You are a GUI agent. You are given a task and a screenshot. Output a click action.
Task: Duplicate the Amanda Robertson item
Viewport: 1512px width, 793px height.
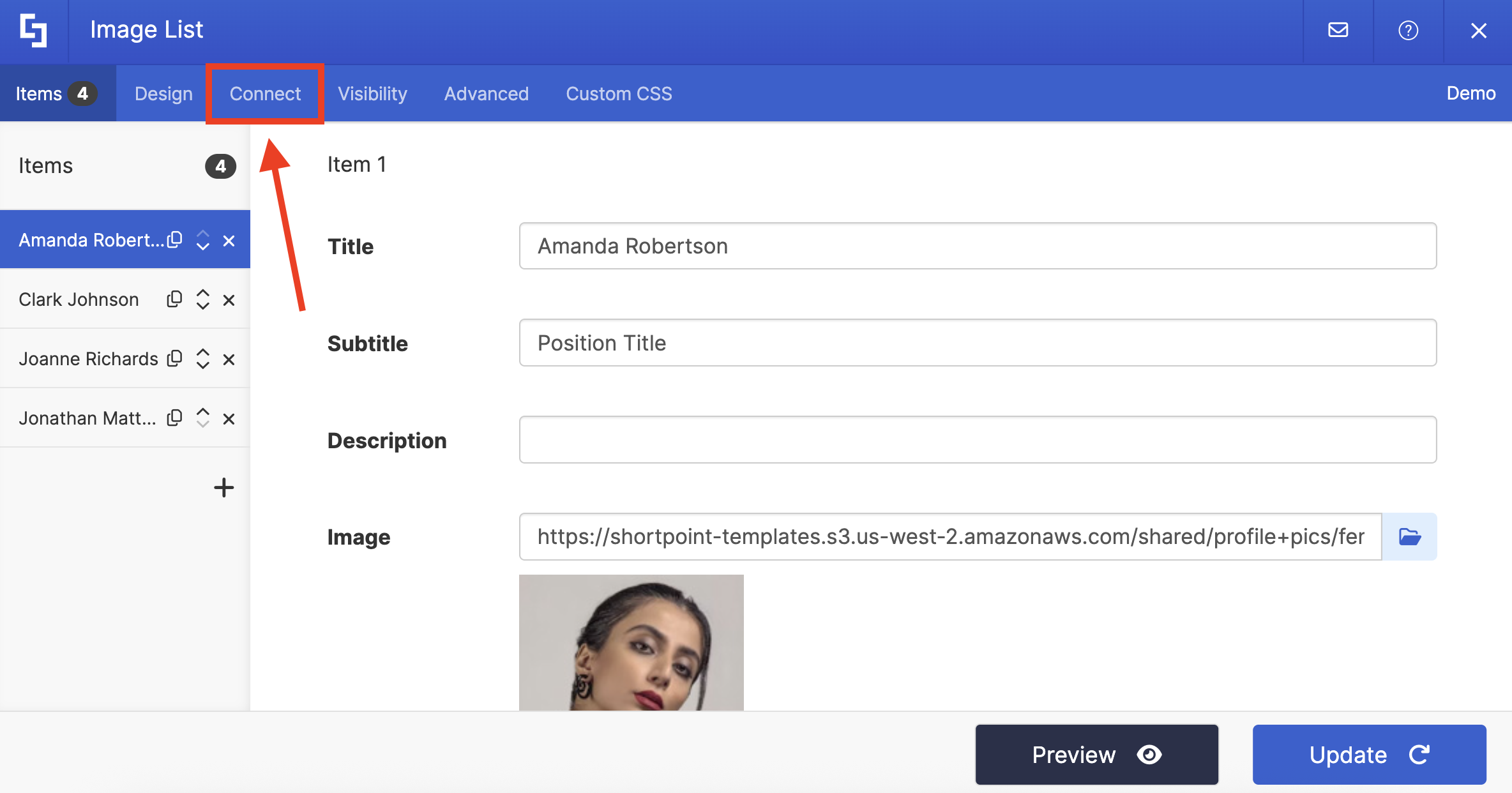174,240
